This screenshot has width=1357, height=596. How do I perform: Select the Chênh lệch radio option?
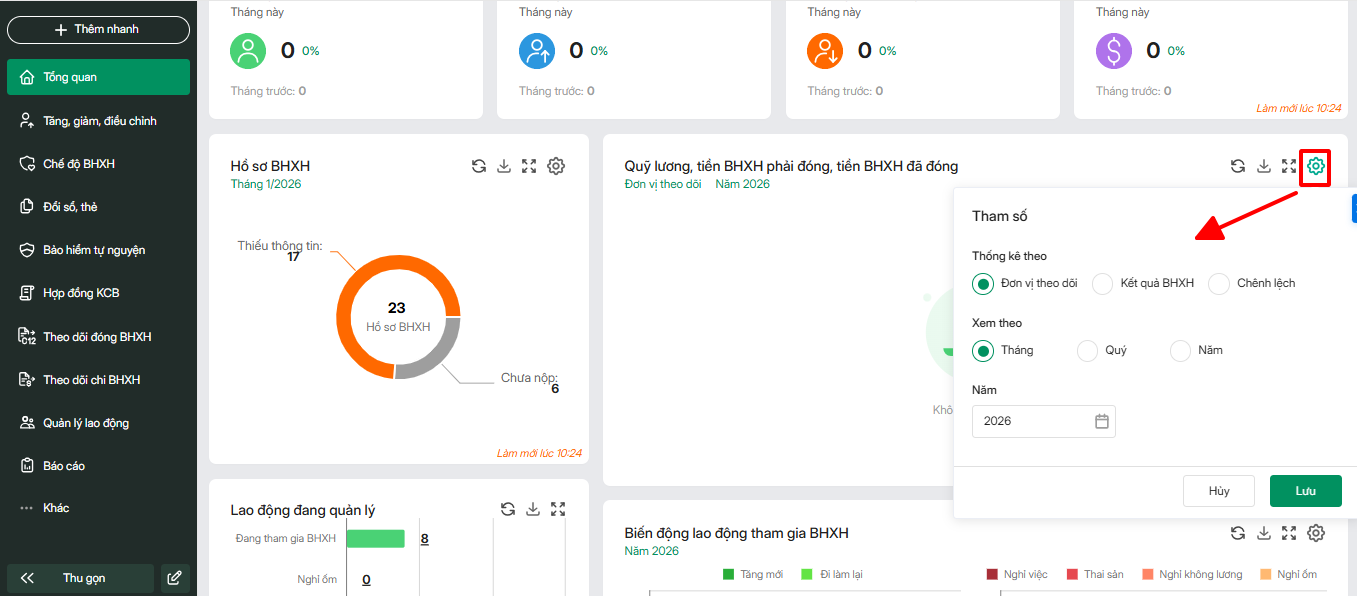click(x=1218, y=284)
